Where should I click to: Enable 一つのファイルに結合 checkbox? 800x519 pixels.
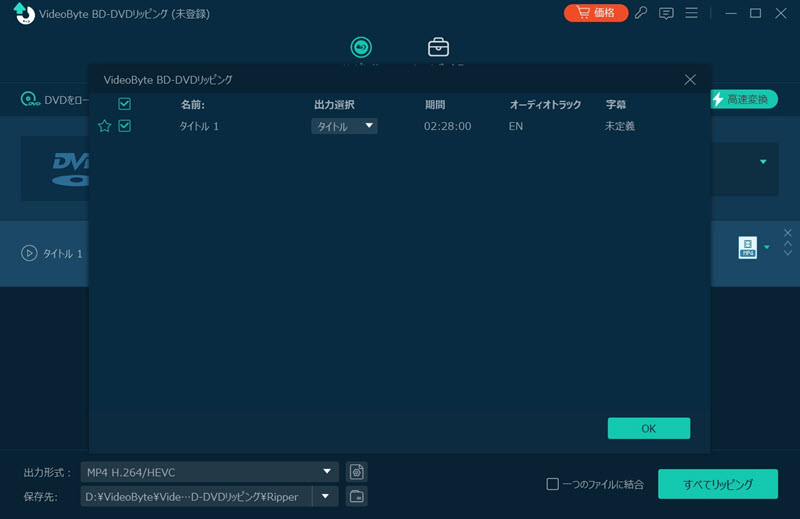tap(552, 484)
